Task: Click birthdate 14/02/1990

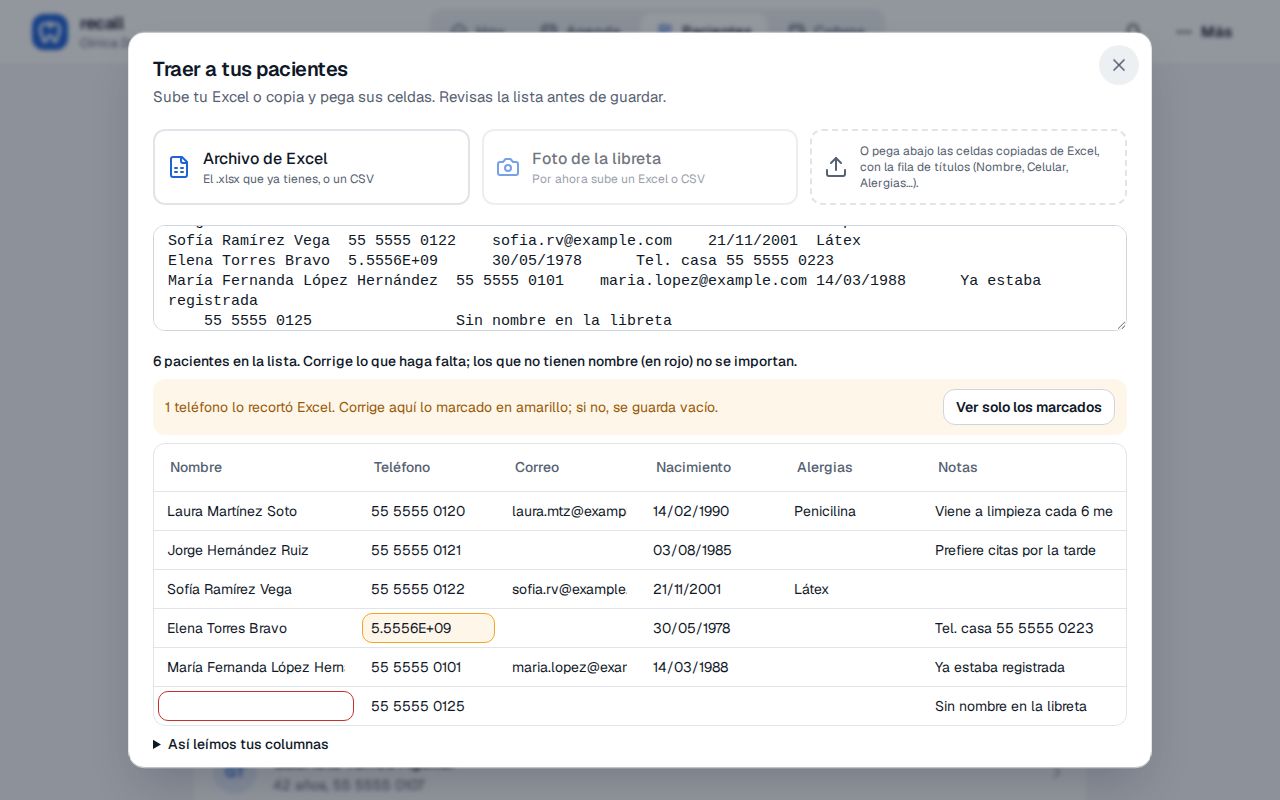Action: [x=710, y=511]
